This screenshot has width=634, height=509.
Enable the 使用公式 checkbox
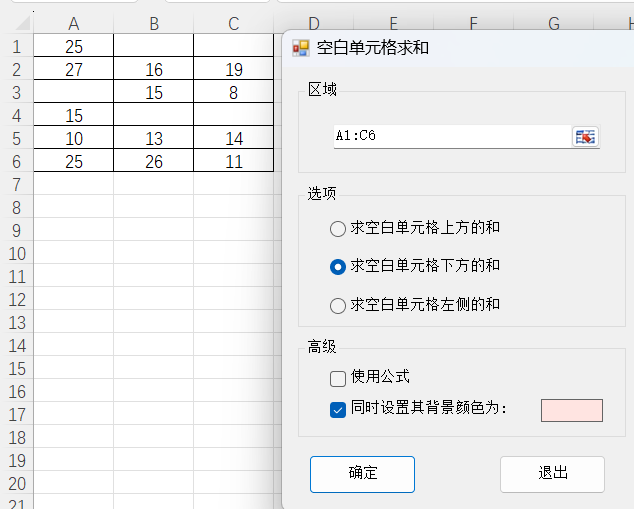point(338,379)
